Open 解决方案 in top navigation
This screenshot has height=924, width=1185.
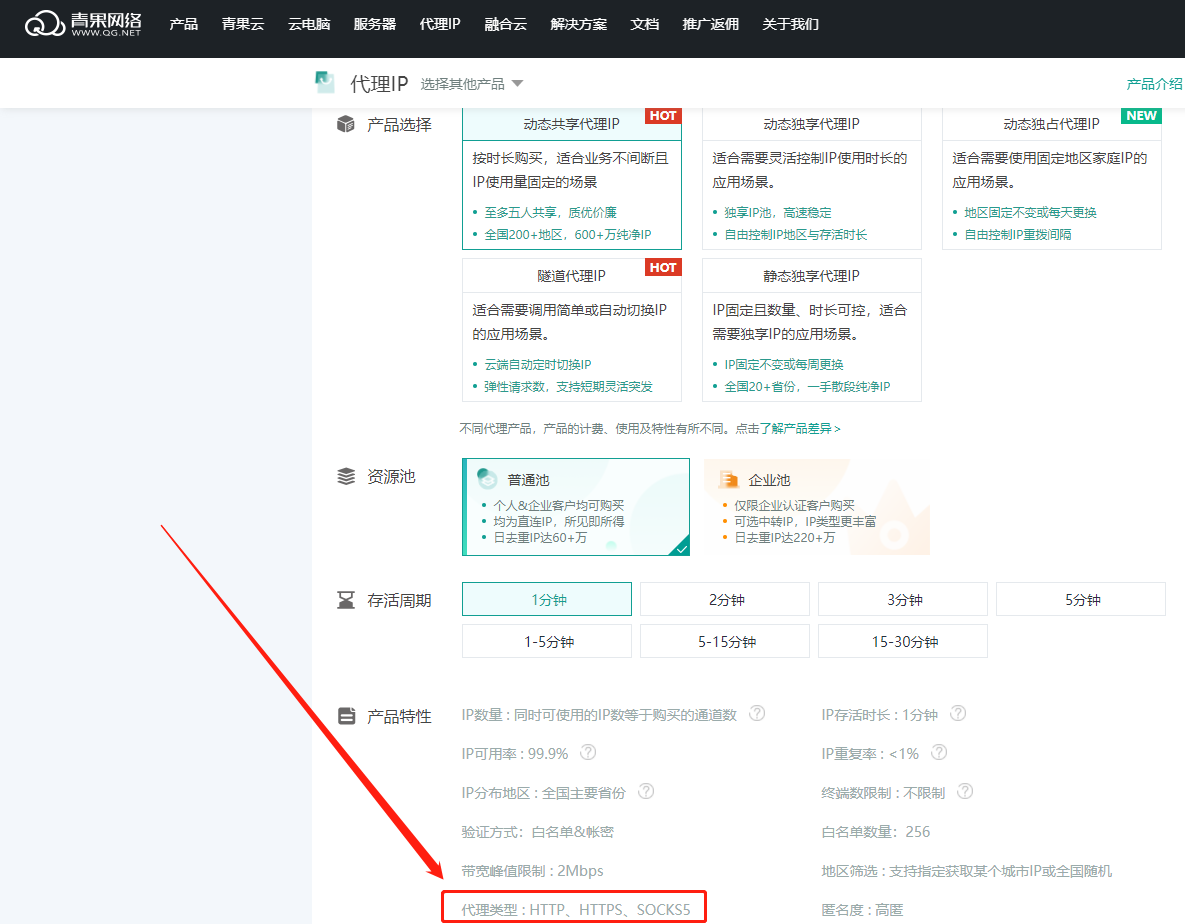579,24
